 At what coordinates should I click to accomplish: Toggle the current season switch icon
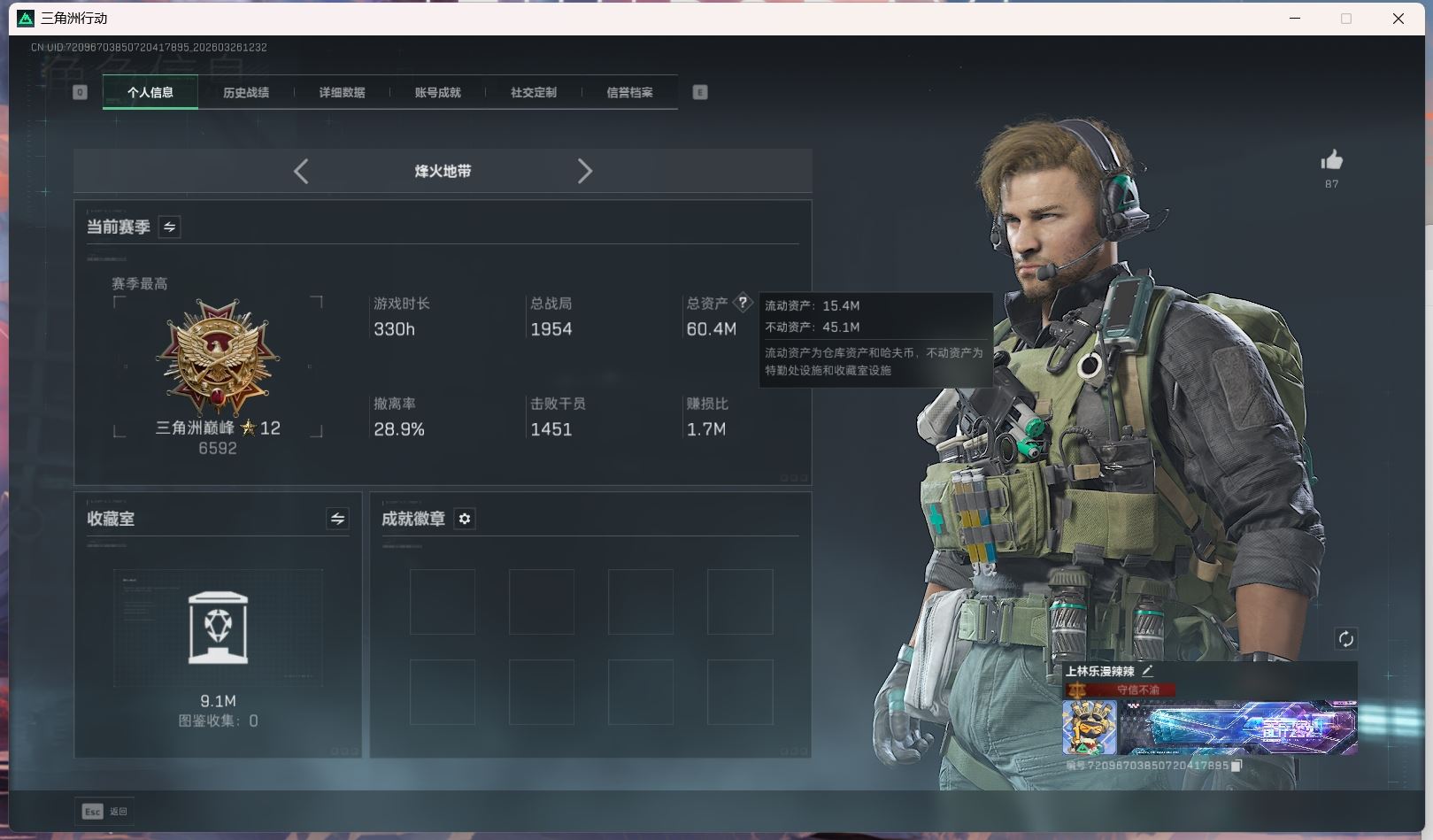pyautogui.click(x=169, y=227)
